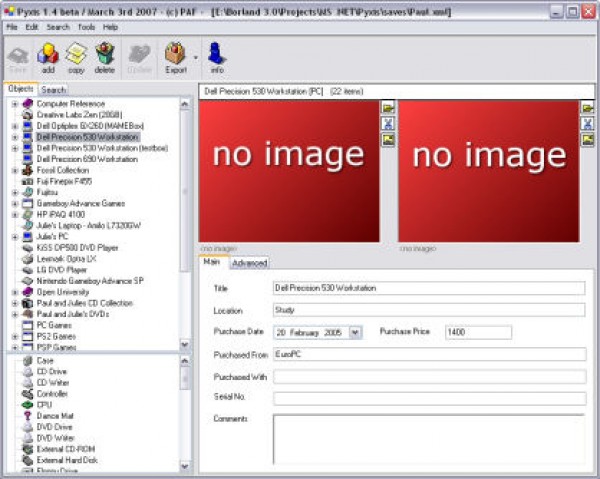Open the File menu
Screen dimensions: 600x479
click(x=12, y=27)
